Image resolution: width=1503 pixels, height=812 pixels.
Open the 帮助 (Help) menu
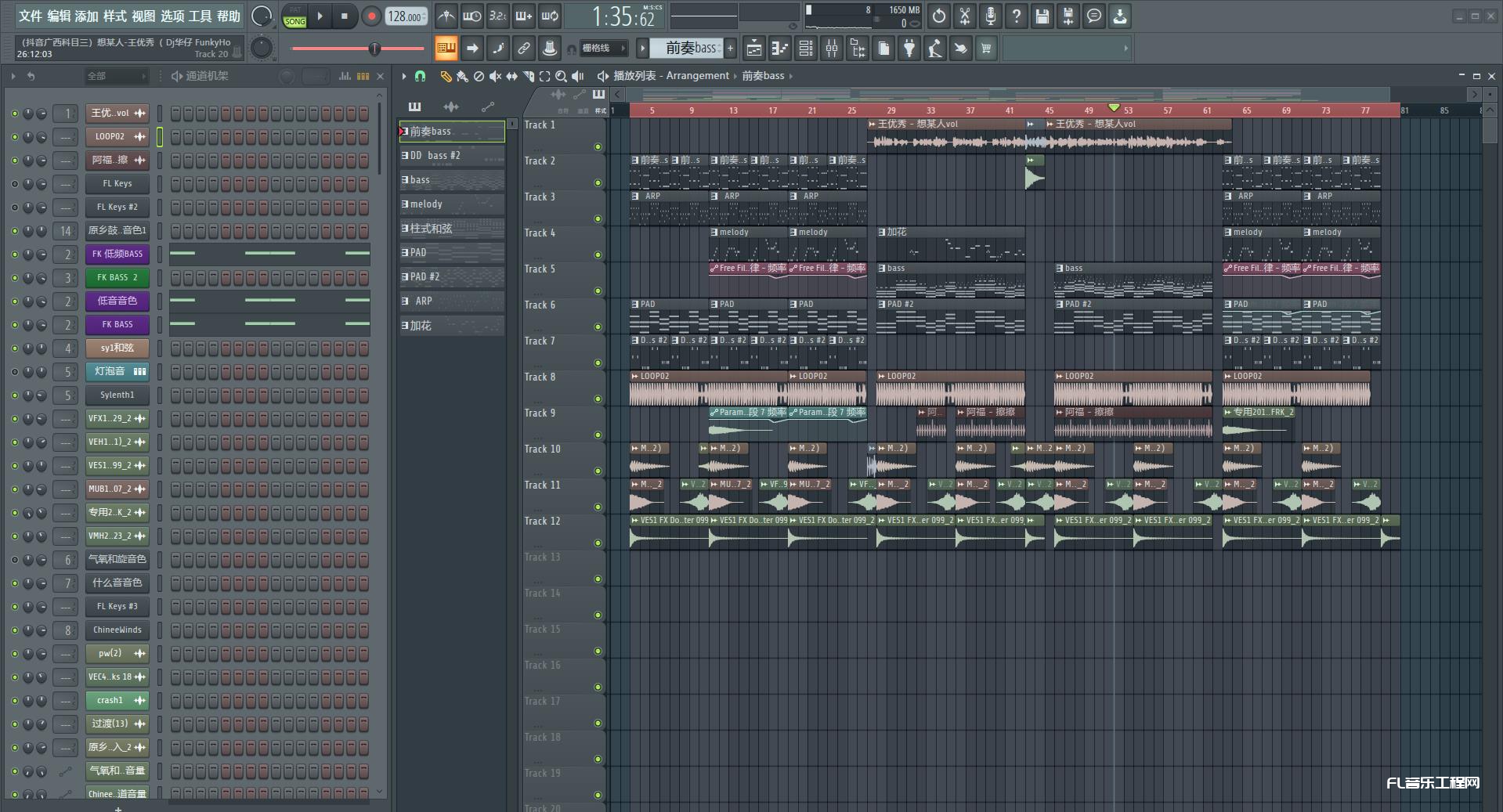(228, 16)
